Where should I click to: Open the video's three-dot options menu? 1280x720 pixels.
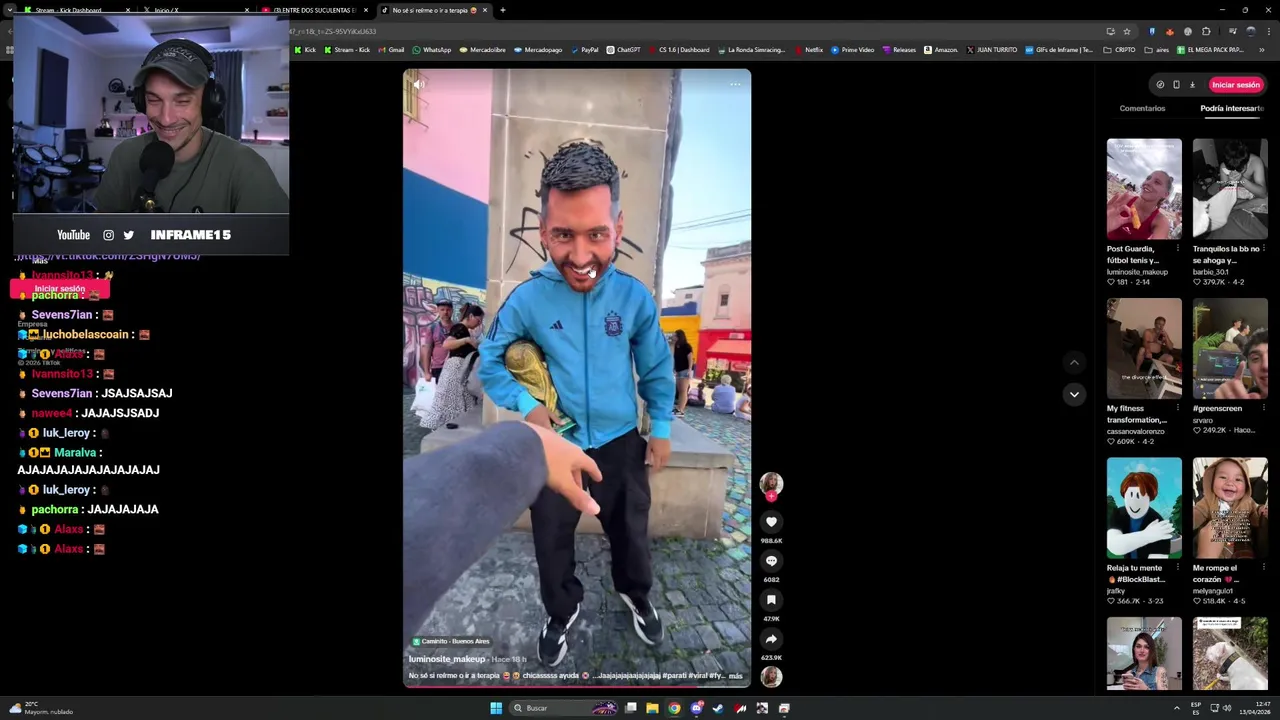coord(735,84)
